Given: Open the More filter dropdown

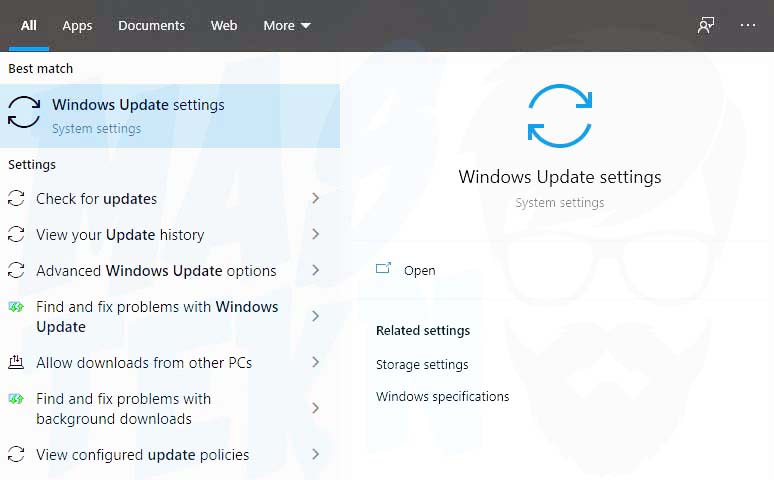Looking at the screenshot, I should [287, 25].
